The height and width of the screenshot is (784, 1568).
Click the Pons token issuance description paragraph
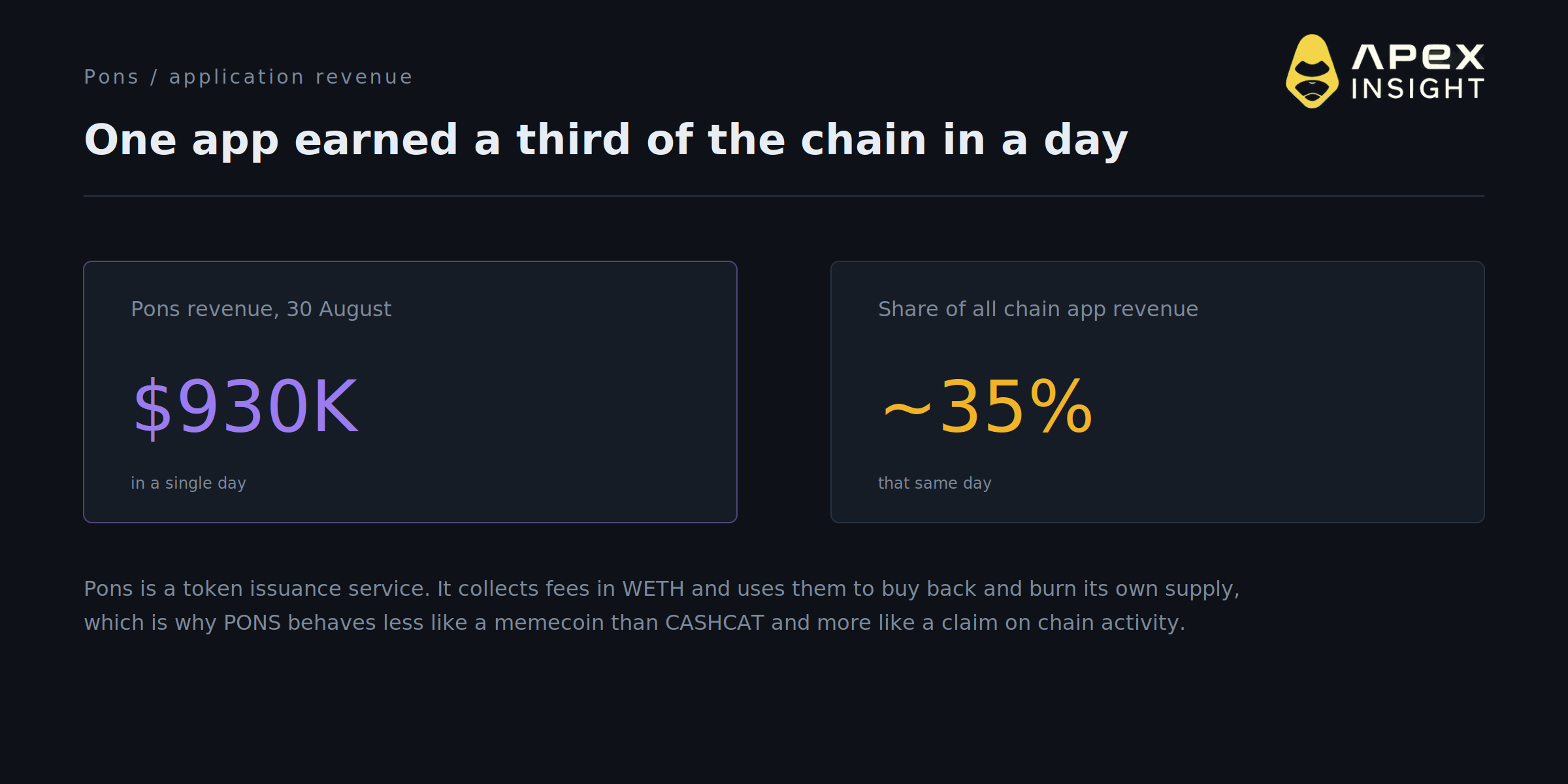[661, 606]
